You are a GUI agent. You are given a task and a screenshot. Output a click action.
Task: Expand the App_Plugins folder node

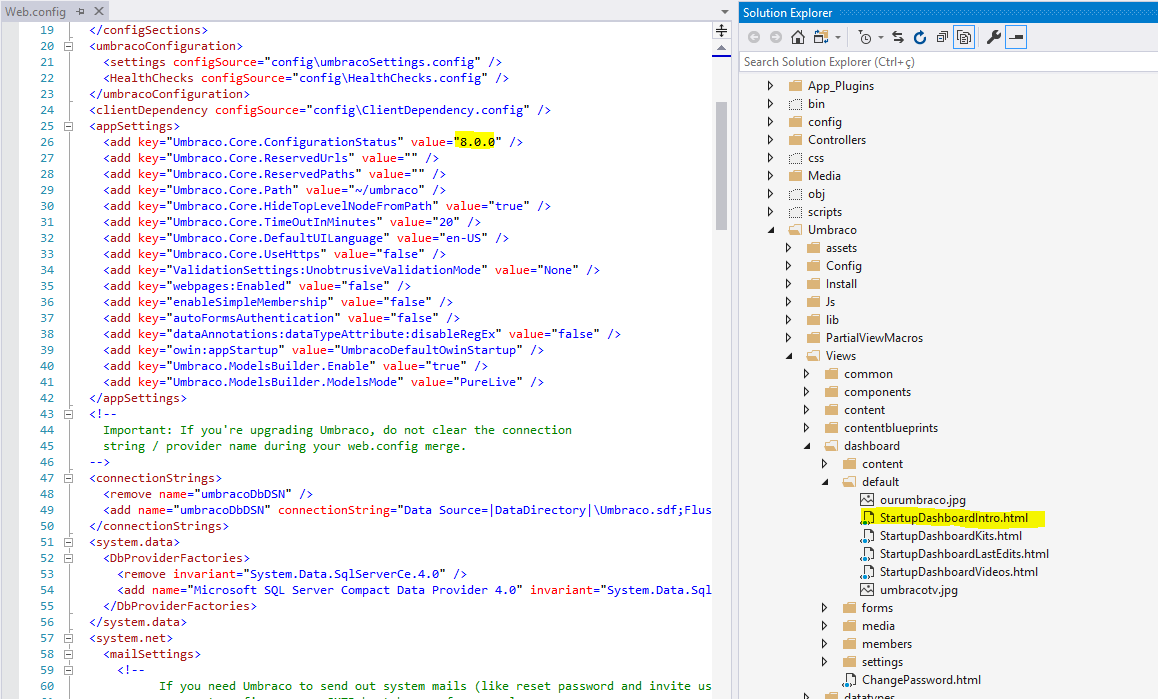pyautogui.click(x=770, y=86)
